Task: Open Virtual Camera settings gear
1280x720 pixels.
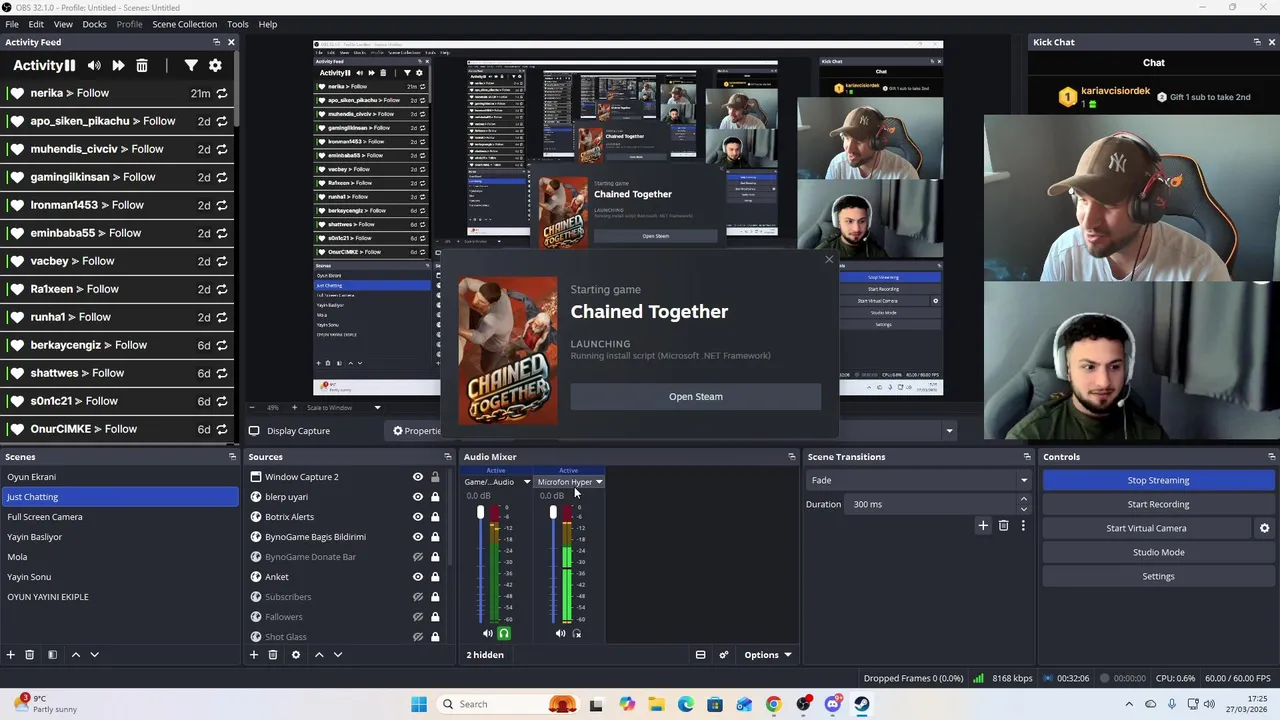Action: coord(1264,528)
